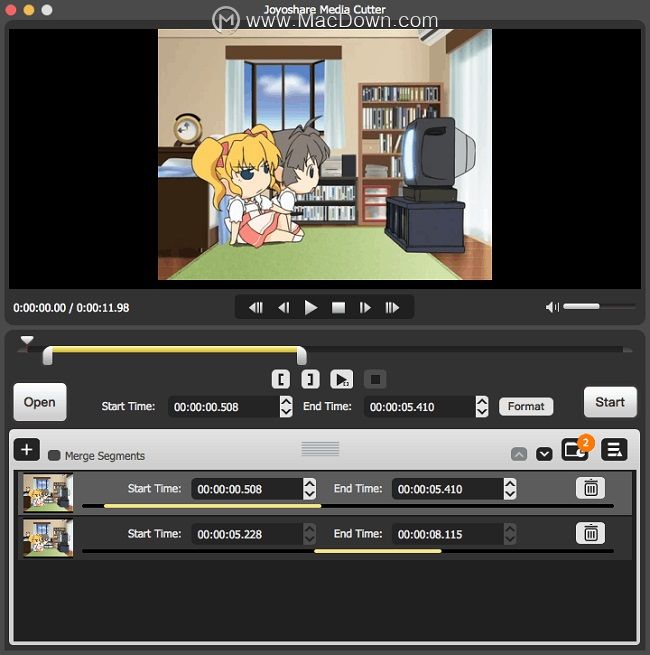Click elapsed time 0:00:00.00 readout
This screenshot has width=650, height=655.
click(x=40, y=308)
